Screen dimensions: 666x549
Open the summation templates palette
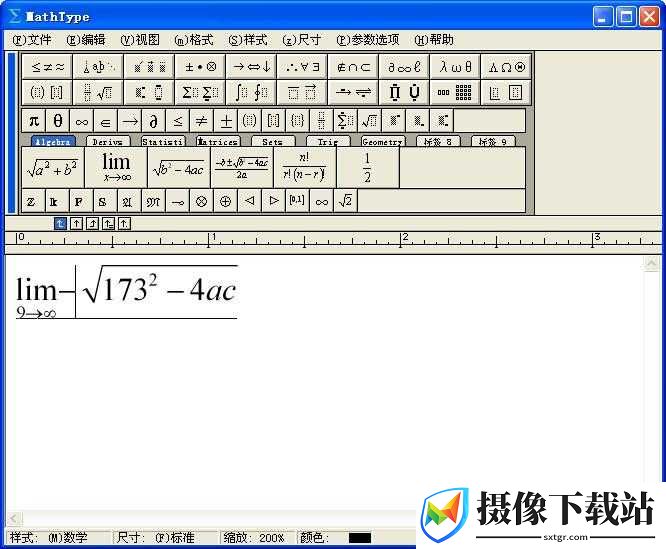(200, 92)
